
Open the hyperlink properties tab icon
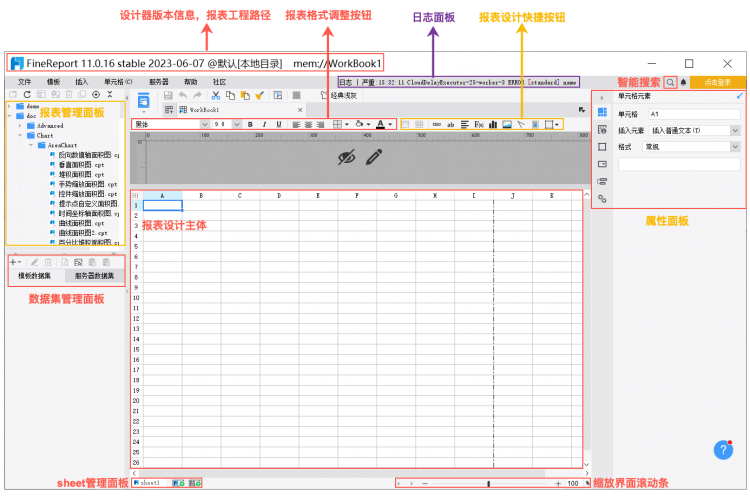(x=602, y=198)
